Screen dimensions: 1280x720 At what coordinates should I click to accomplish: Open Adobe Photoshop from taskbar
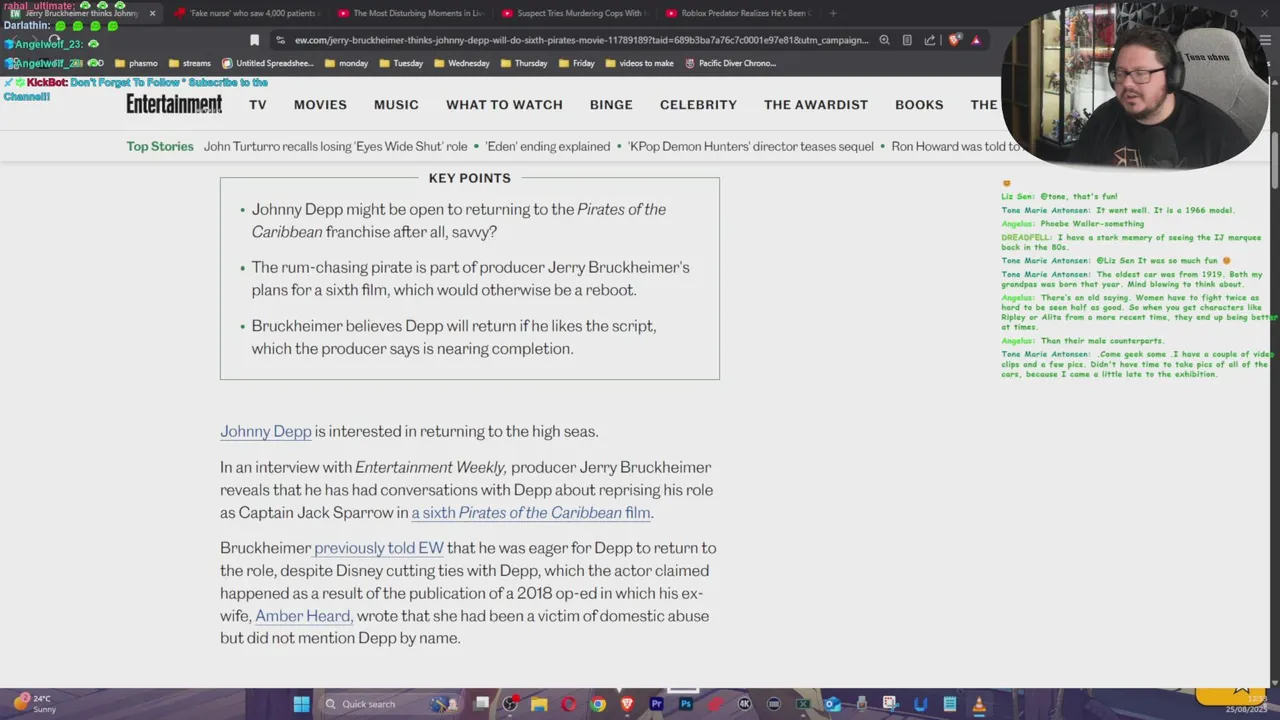pos(686,704)
